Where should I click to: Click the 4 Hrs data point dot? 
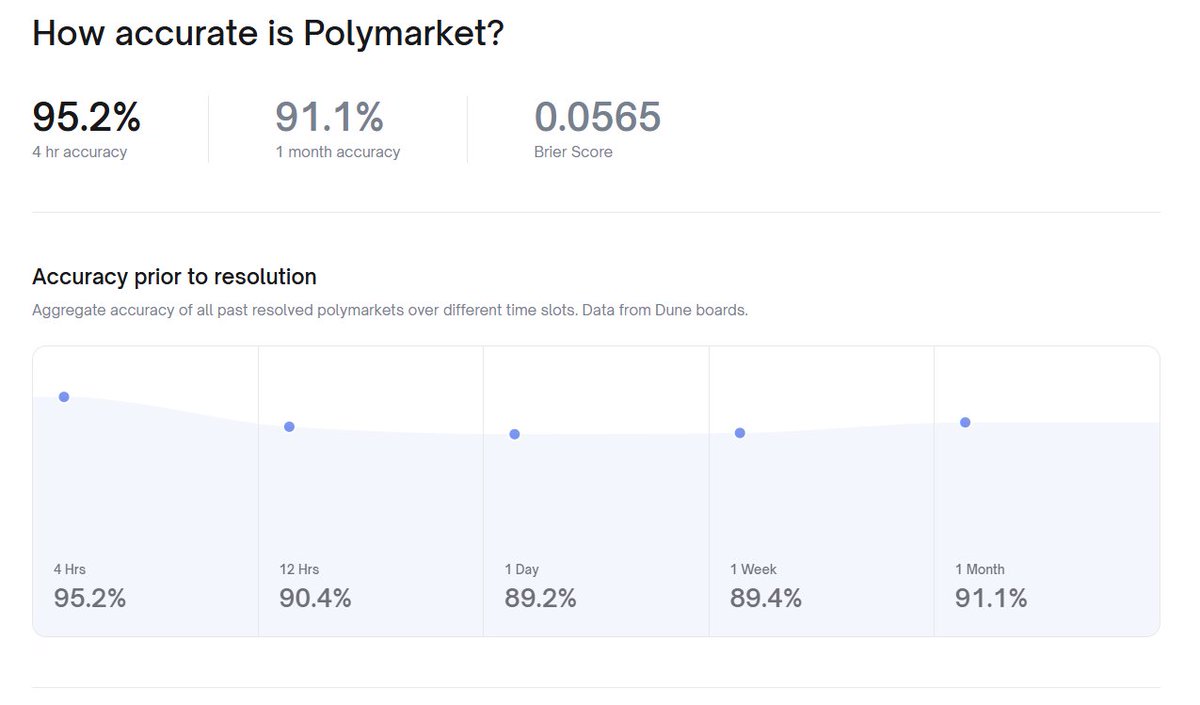64,397
